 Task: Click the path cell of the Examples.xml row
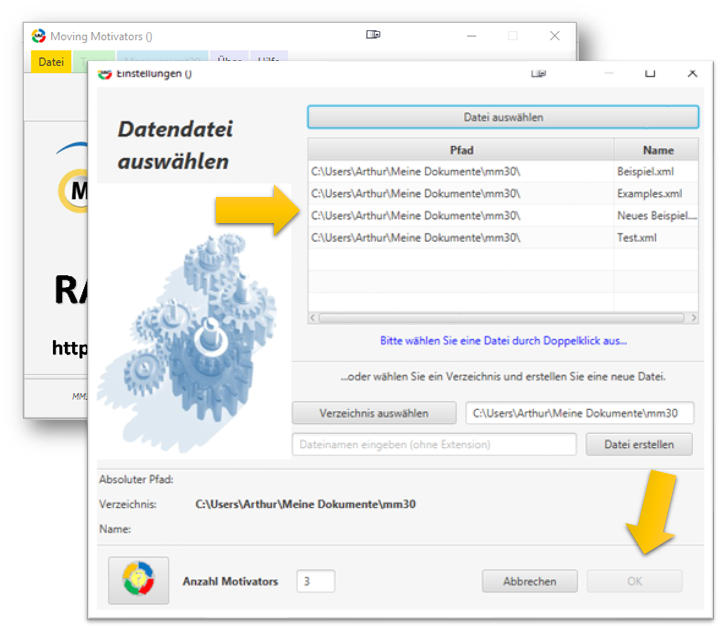[461, 194]
